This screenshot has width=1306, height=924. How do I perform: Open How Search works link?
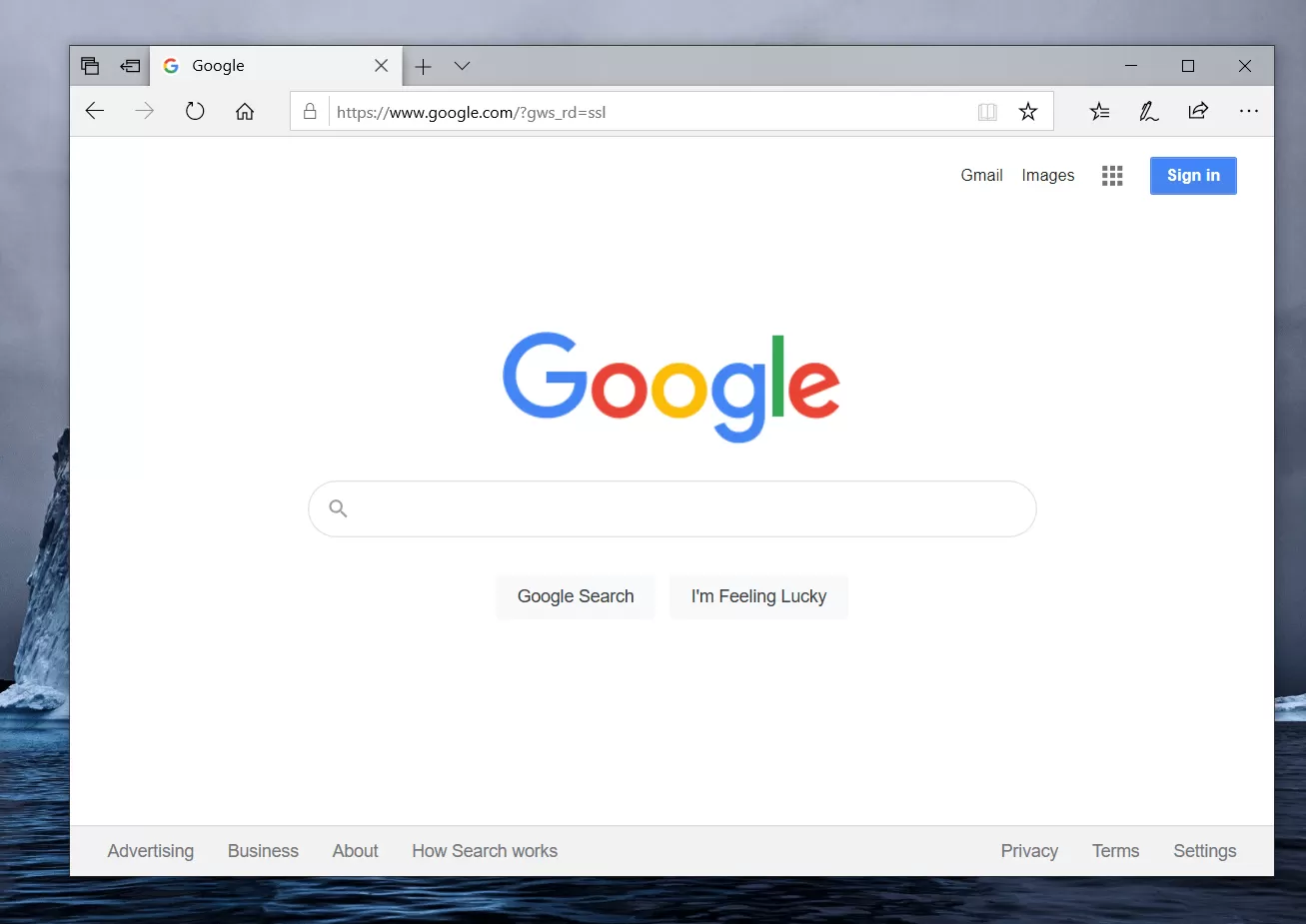pyautogui.click(x=485, y=851)
